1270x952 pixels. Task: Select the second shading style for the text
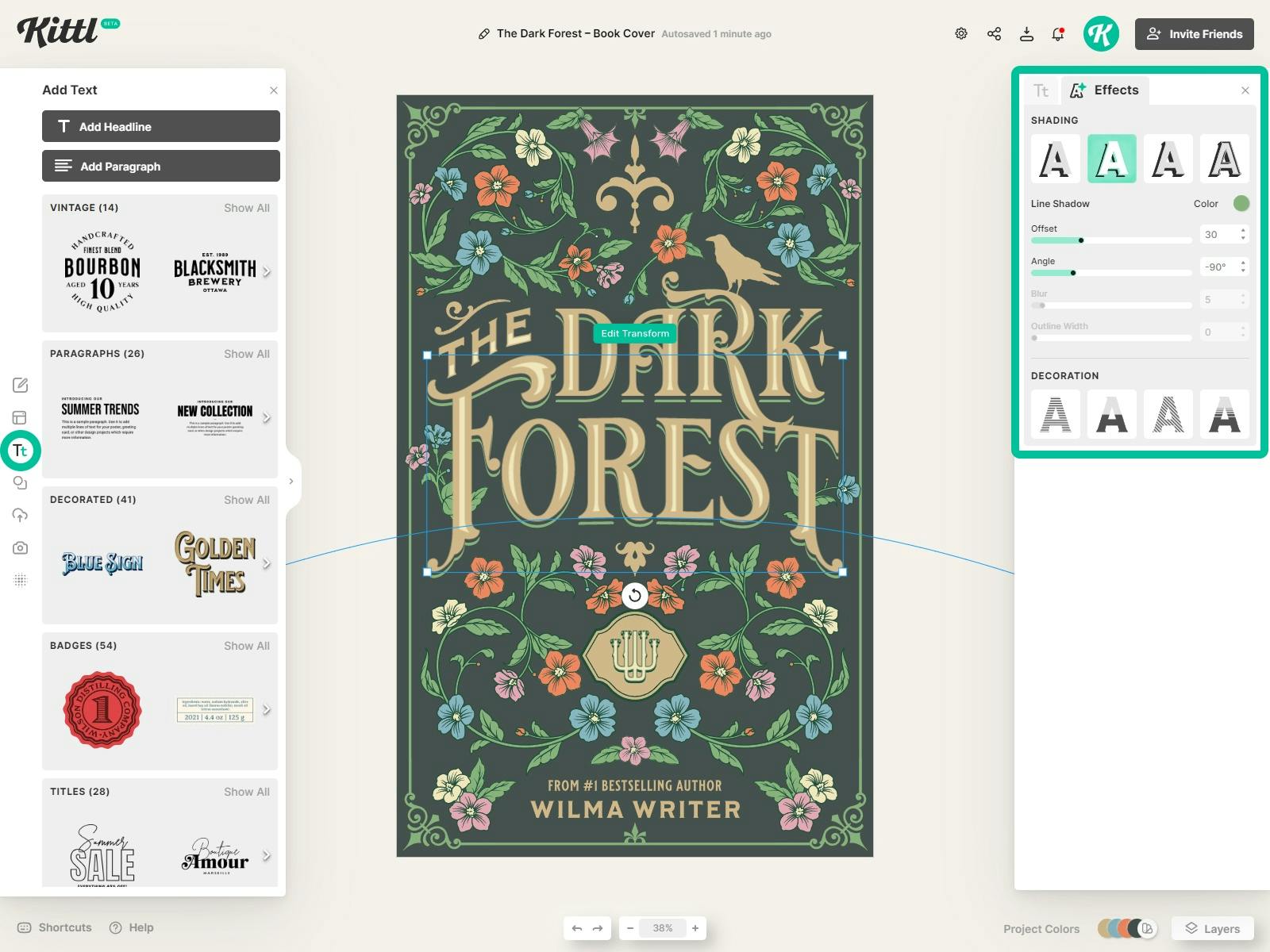(1111, 158)
